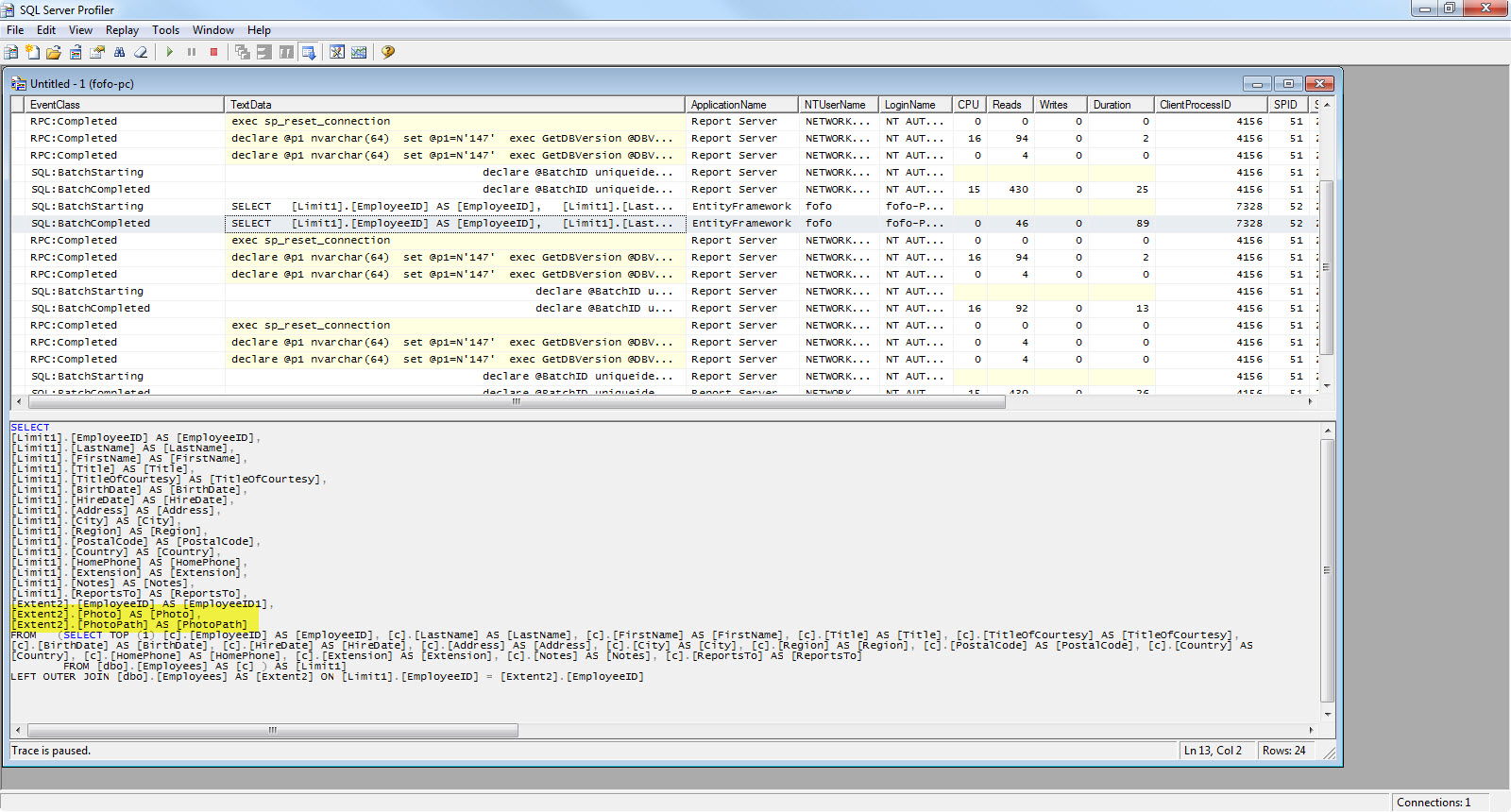Click the New Trace toolbar icon
This screenshot has width=1511, height=812.
[11, 52]
